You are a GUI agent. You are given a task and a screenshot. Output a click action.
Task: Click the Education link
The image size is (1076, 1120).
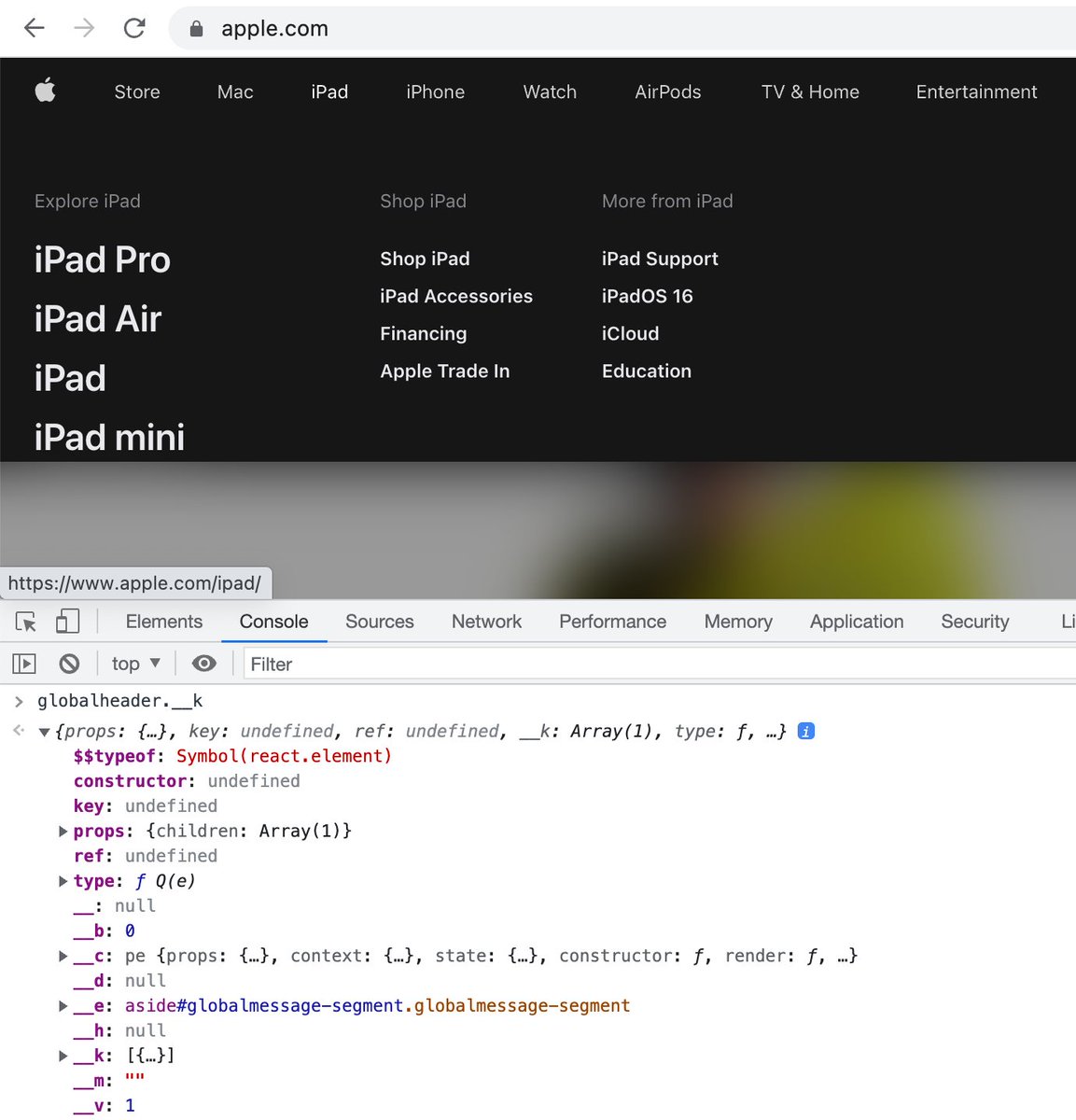point(646,371)
